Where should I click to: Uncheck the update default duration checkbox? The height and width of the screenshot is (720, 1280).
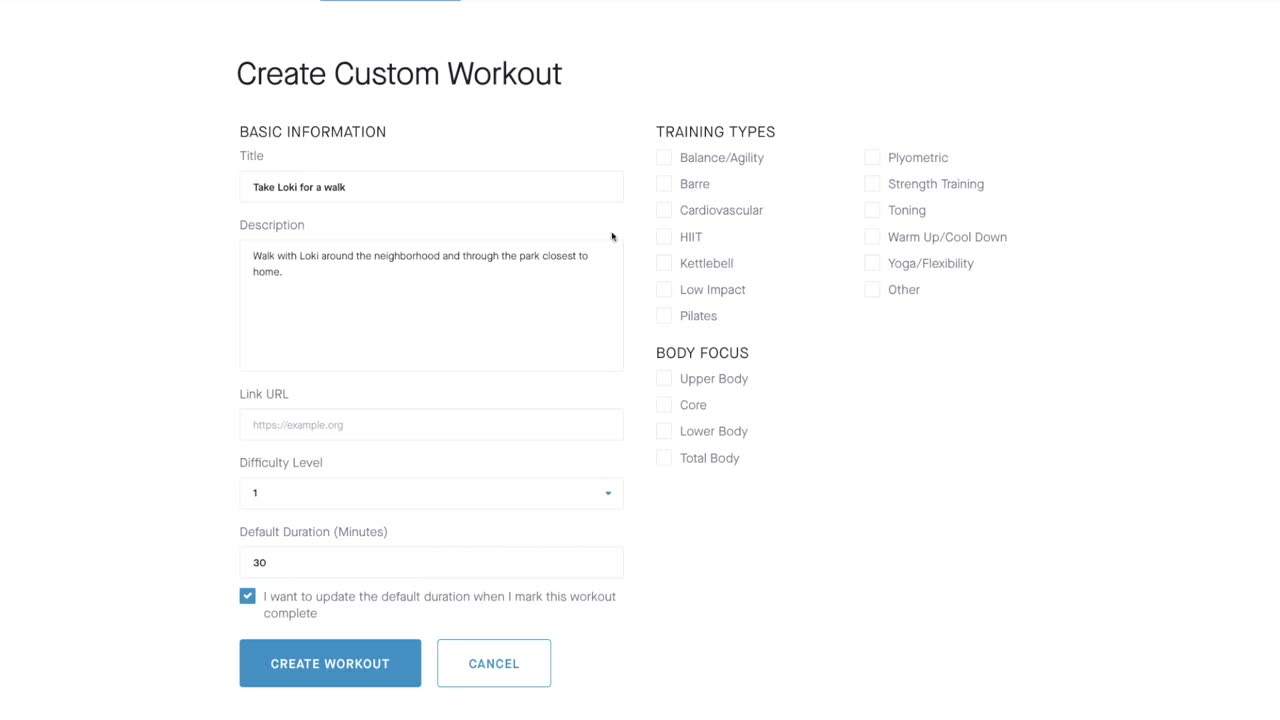click(x=247, y=596)
